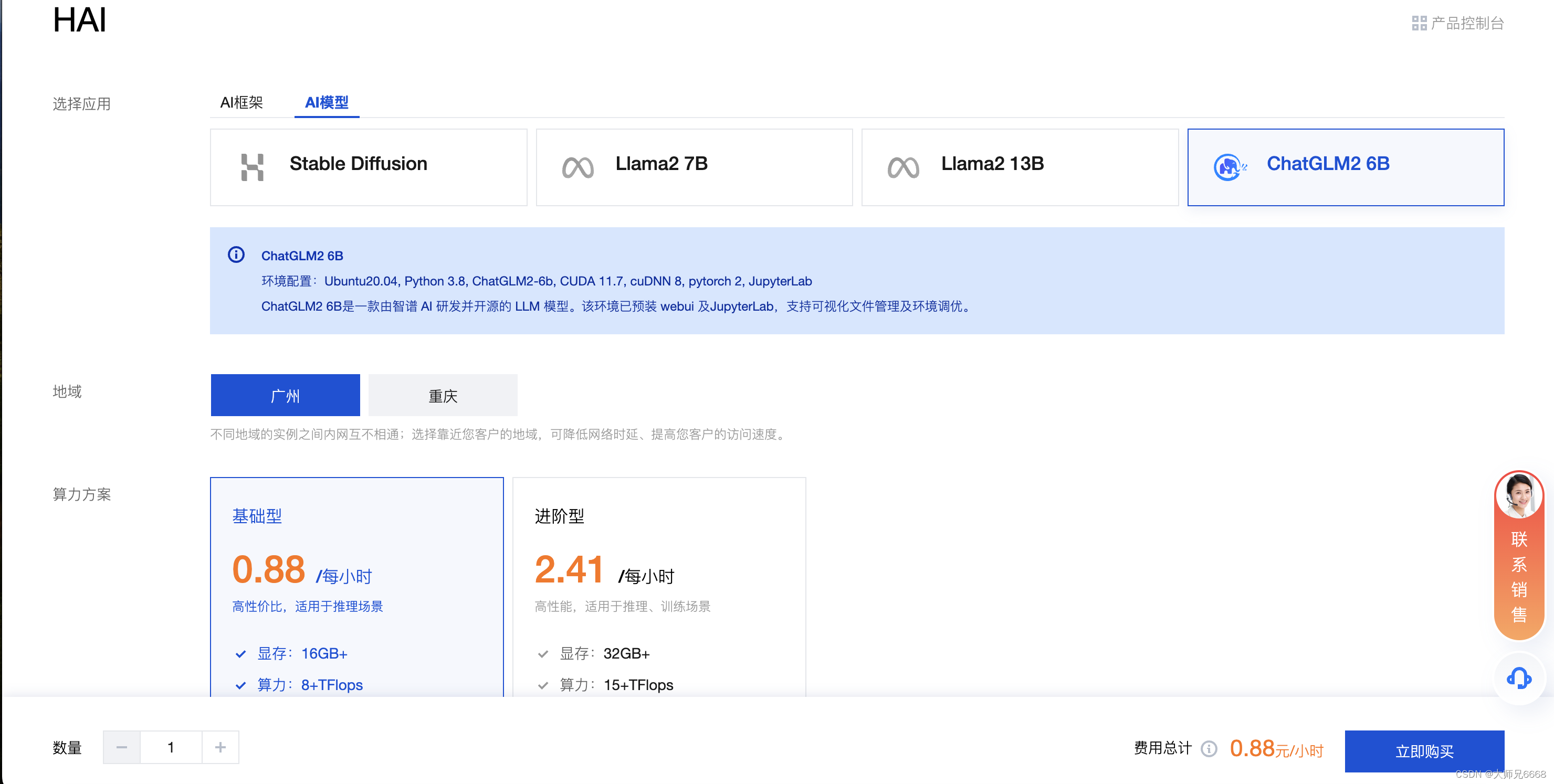This screenshot has height=784, width=1554.
Task: Click the info icon in ChatGLM2 banner
Action: [235, 255]
